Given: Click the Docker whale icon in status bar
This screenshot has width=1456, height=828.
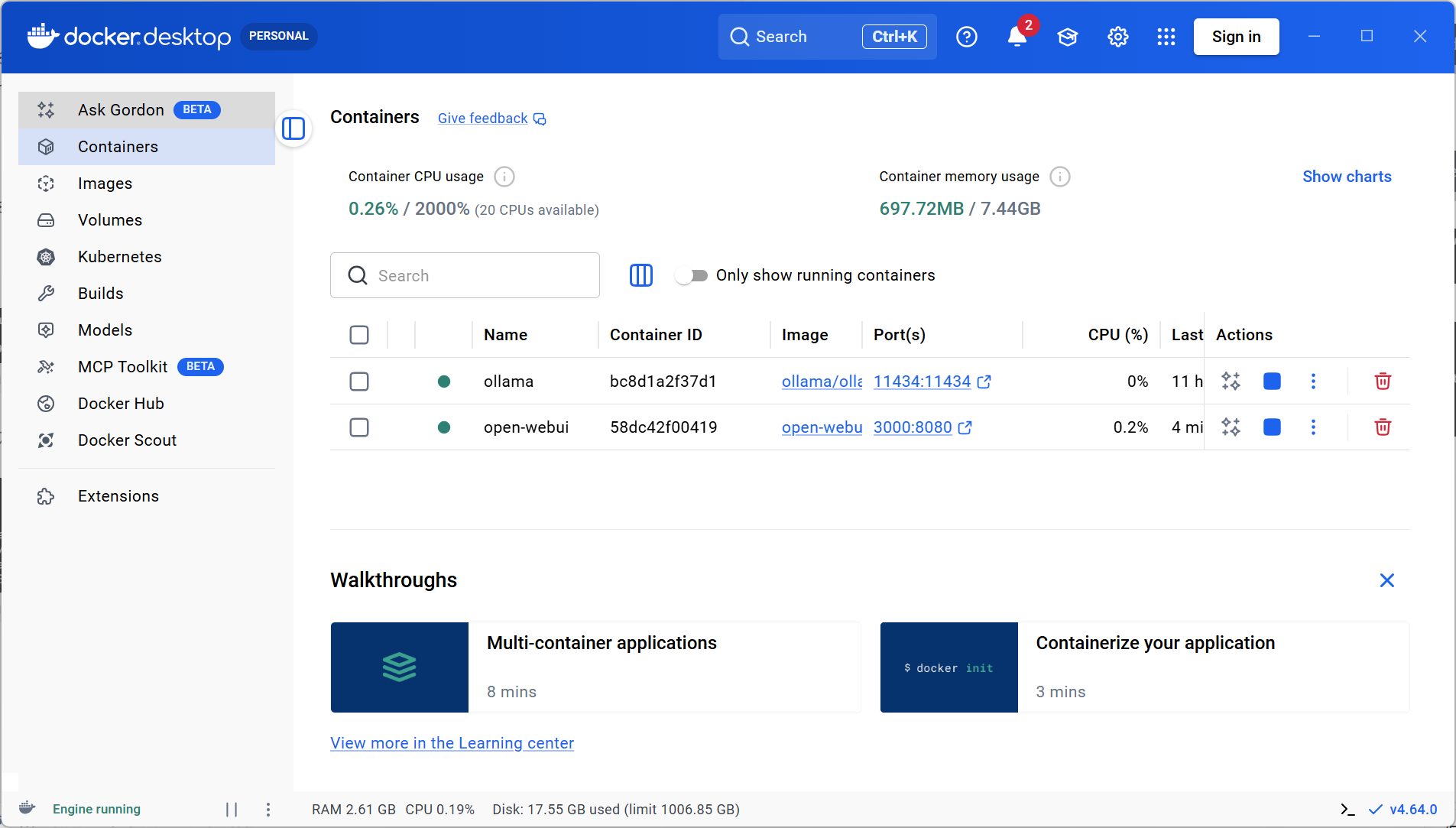Looking at the screenshot, I should [x=28, y=808].
